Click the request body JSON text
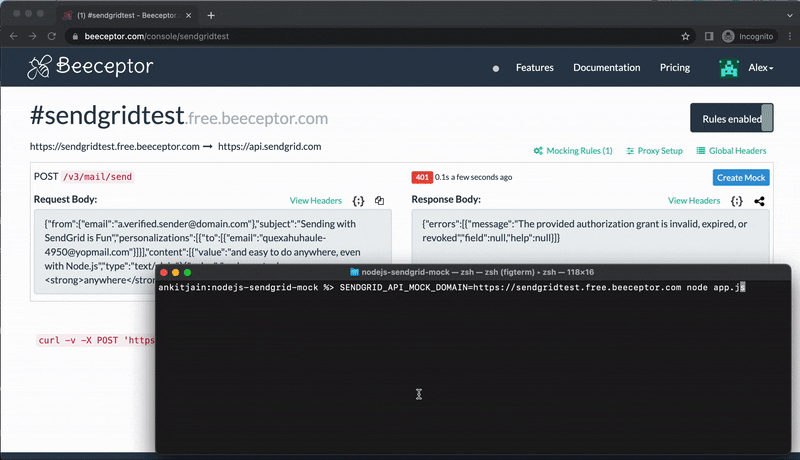 click(203, 251)
